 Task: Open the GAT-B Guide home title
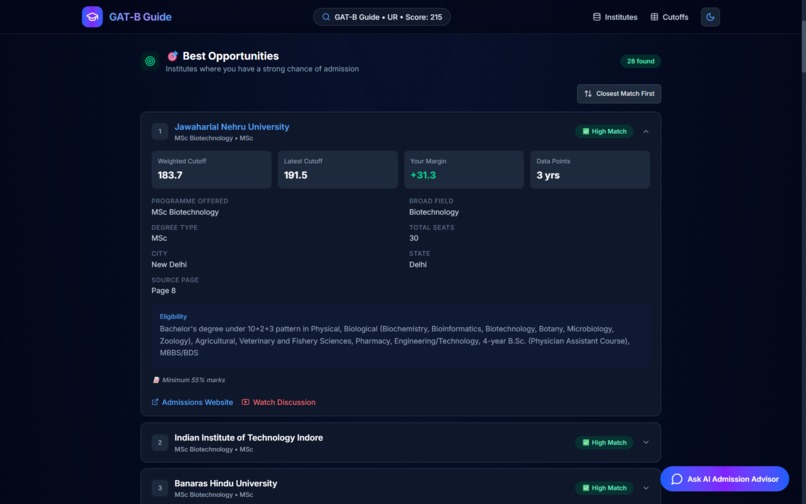140,17
